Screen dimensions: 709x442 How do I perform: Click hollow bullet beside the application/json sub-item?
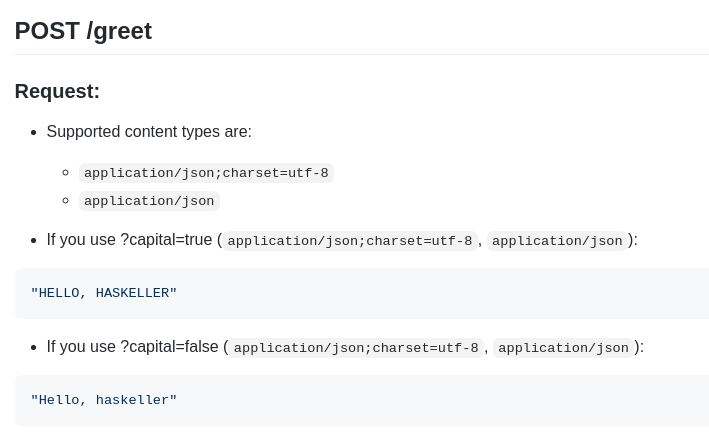[x=66, y=201]
